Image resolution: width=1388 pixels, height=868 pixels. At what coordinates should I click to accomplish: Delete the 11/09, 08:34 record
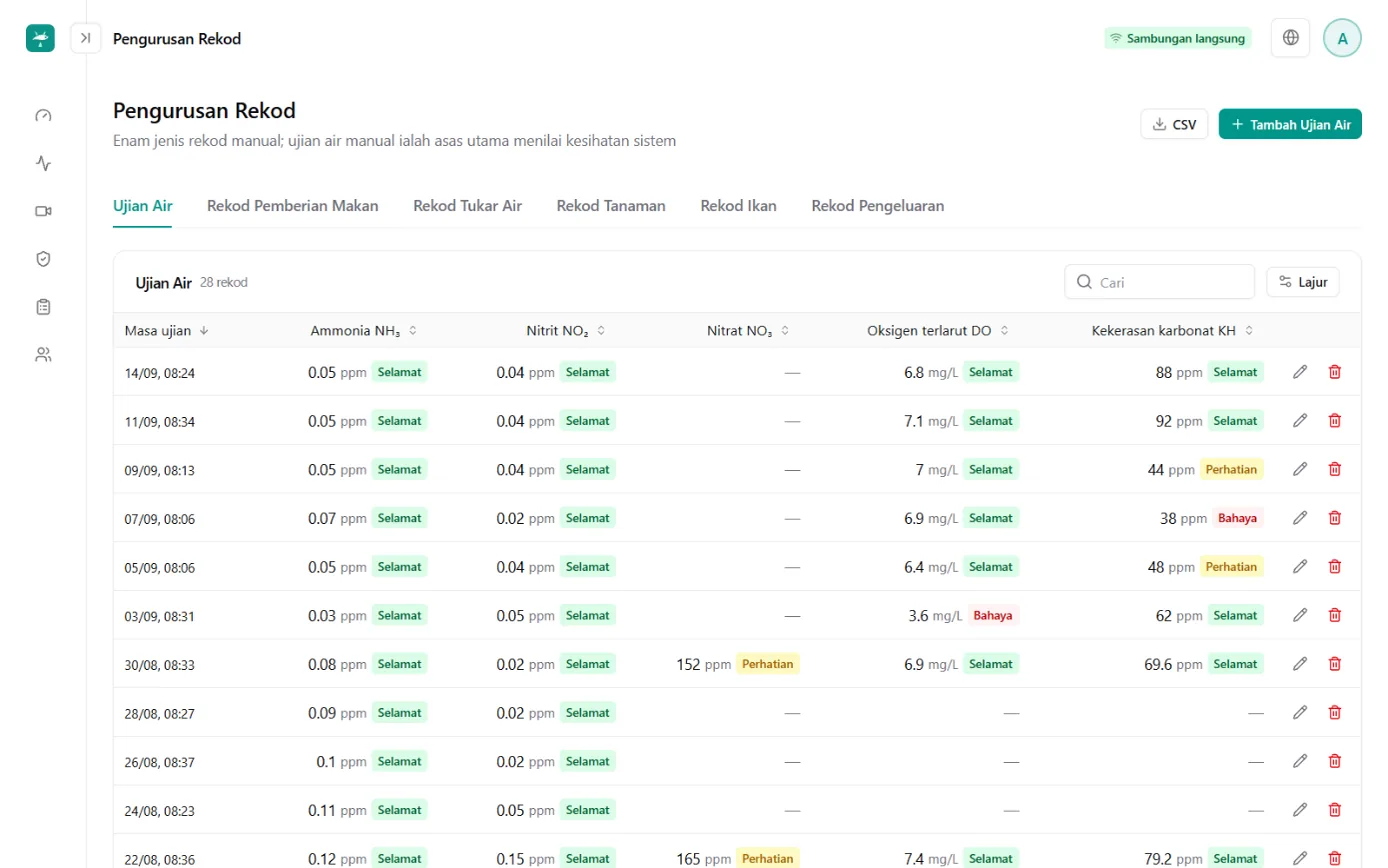(1334, 421)
